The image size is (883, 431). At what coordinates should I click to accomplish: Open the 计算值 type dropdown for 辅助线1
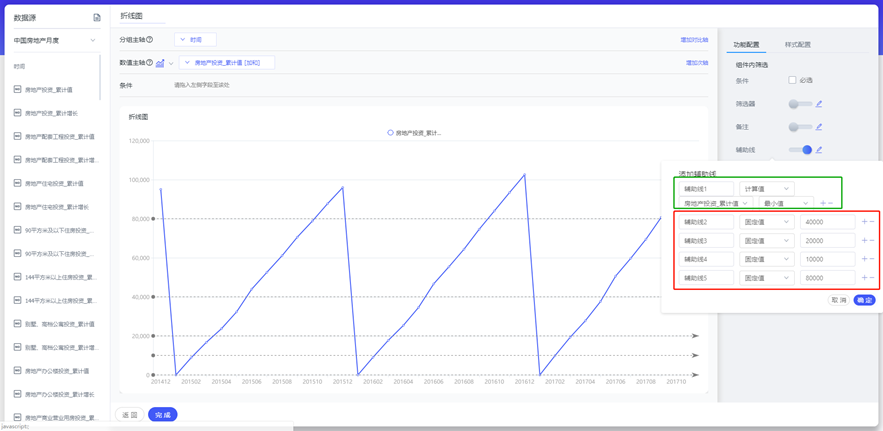766,188
